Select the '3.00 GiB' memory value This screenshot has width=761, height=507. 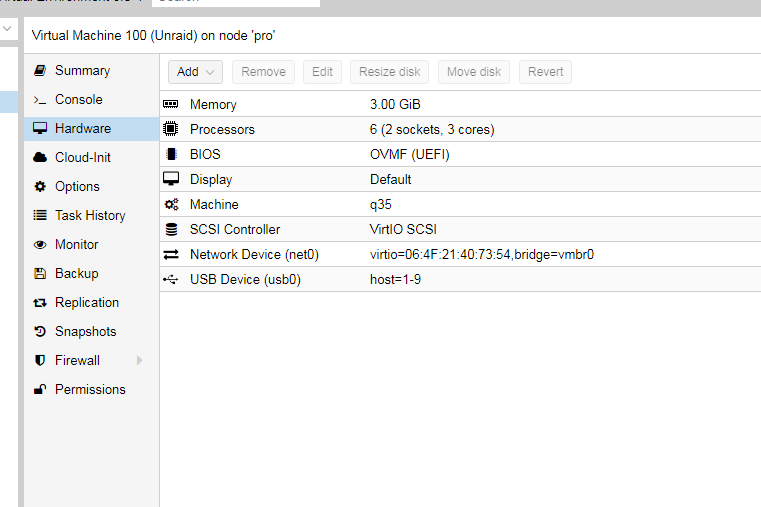click(x=395, y=104)
